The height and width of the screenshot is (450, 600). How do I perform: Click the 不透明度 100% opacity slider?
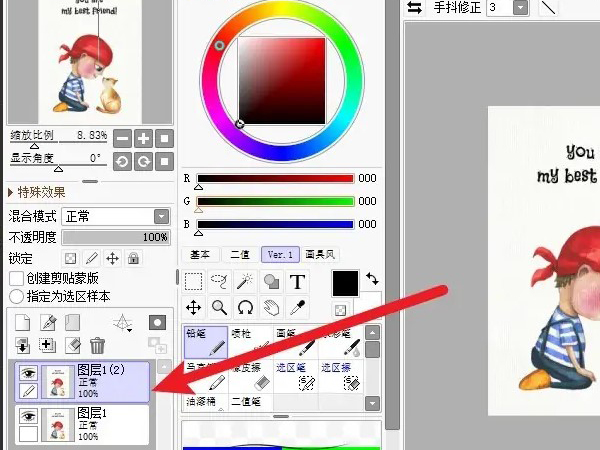pos(116,238)
